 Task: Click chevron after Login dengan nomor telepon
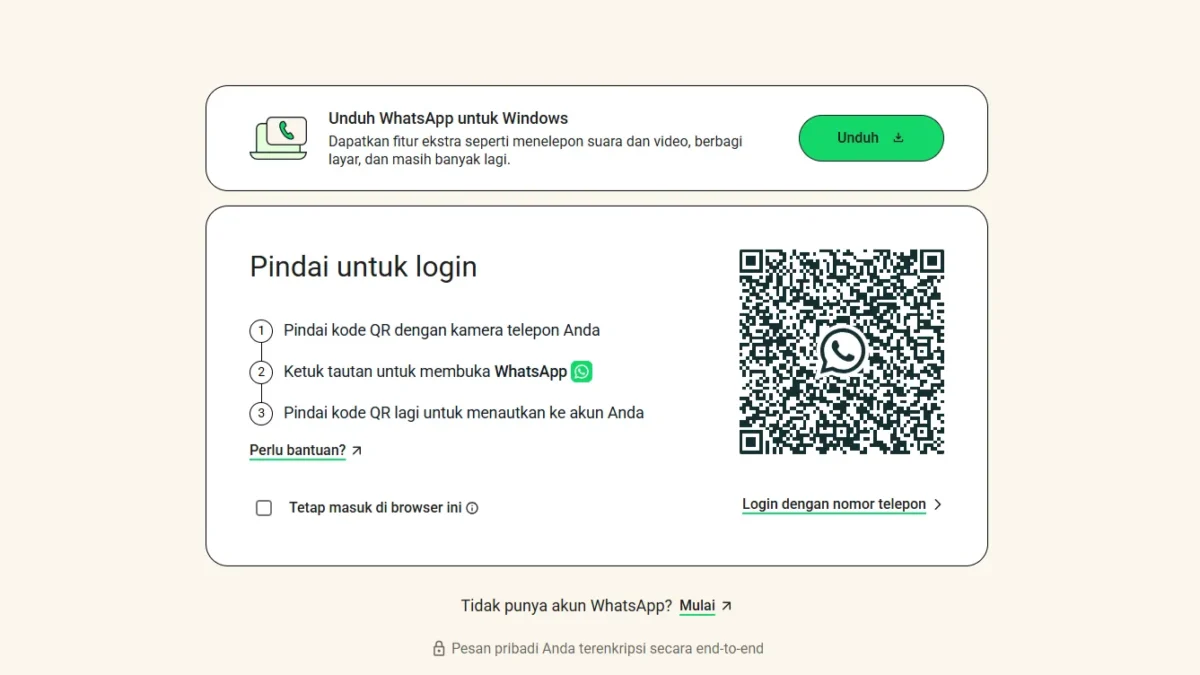(x=937, y=505)
